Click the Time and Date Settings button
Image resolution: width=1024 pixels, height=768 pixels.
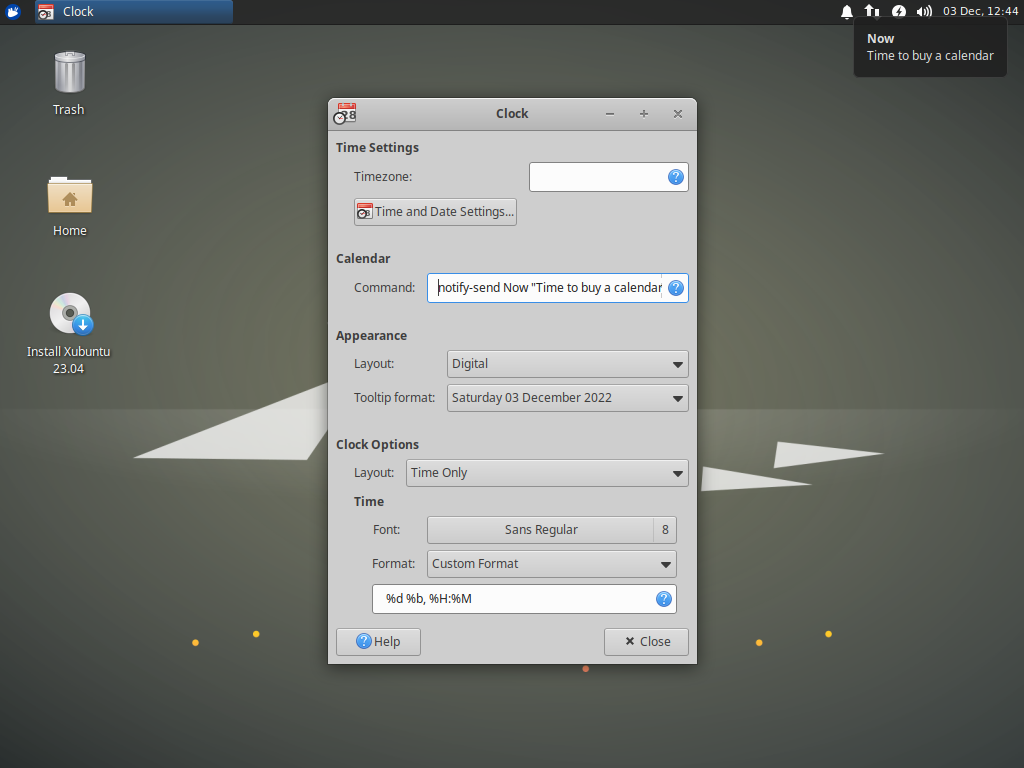pyautogui.click(x=434, y=211)
